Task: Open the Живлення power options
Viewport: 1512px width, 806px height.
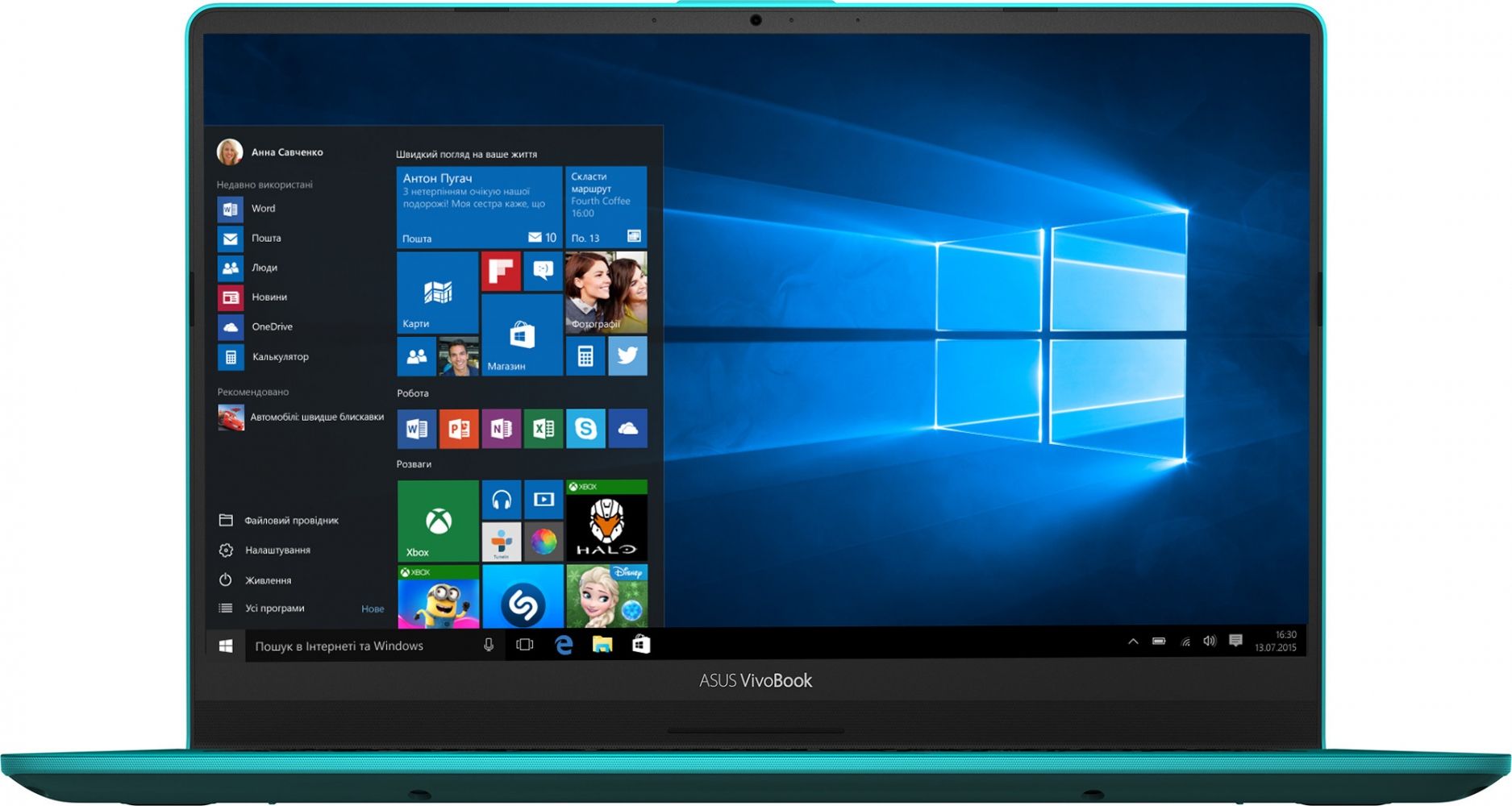Action: pyautogui.click(x=268, y=580)
